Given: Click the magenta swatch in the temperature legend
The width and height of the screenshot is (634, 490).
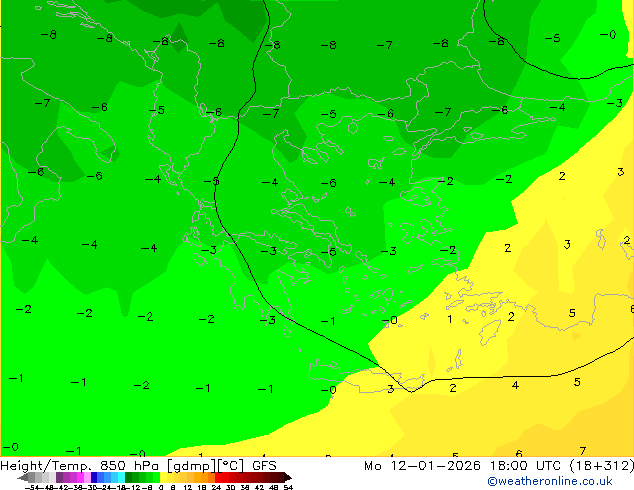Looking at the screenshot, I should [x=80, y=477].
